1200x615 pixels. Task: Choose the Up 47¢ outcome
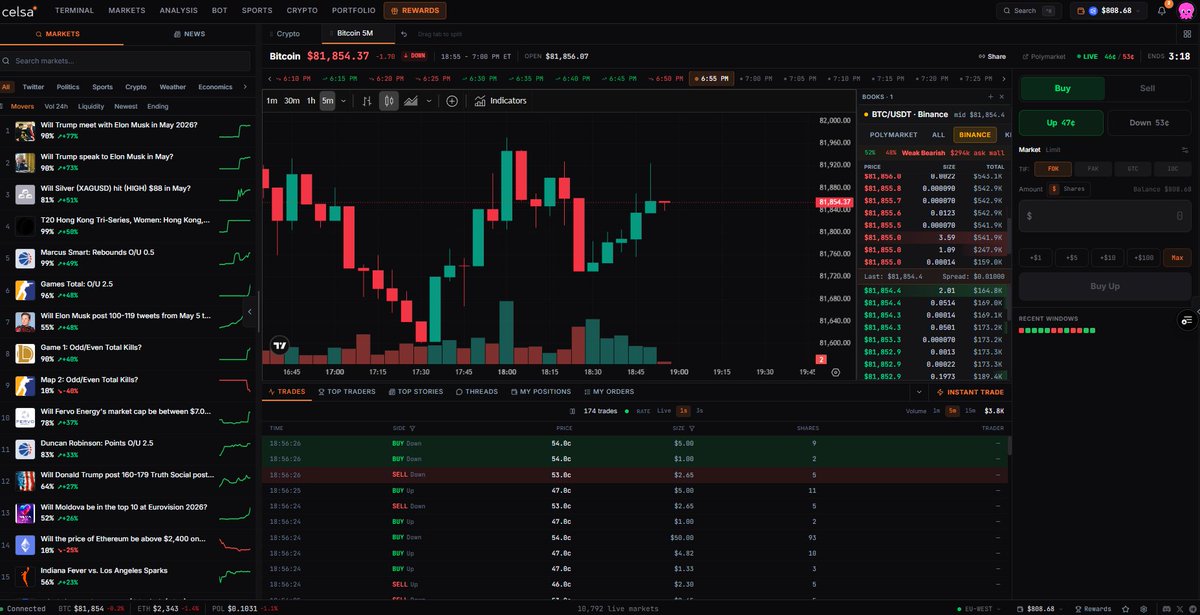[1061, 123]
